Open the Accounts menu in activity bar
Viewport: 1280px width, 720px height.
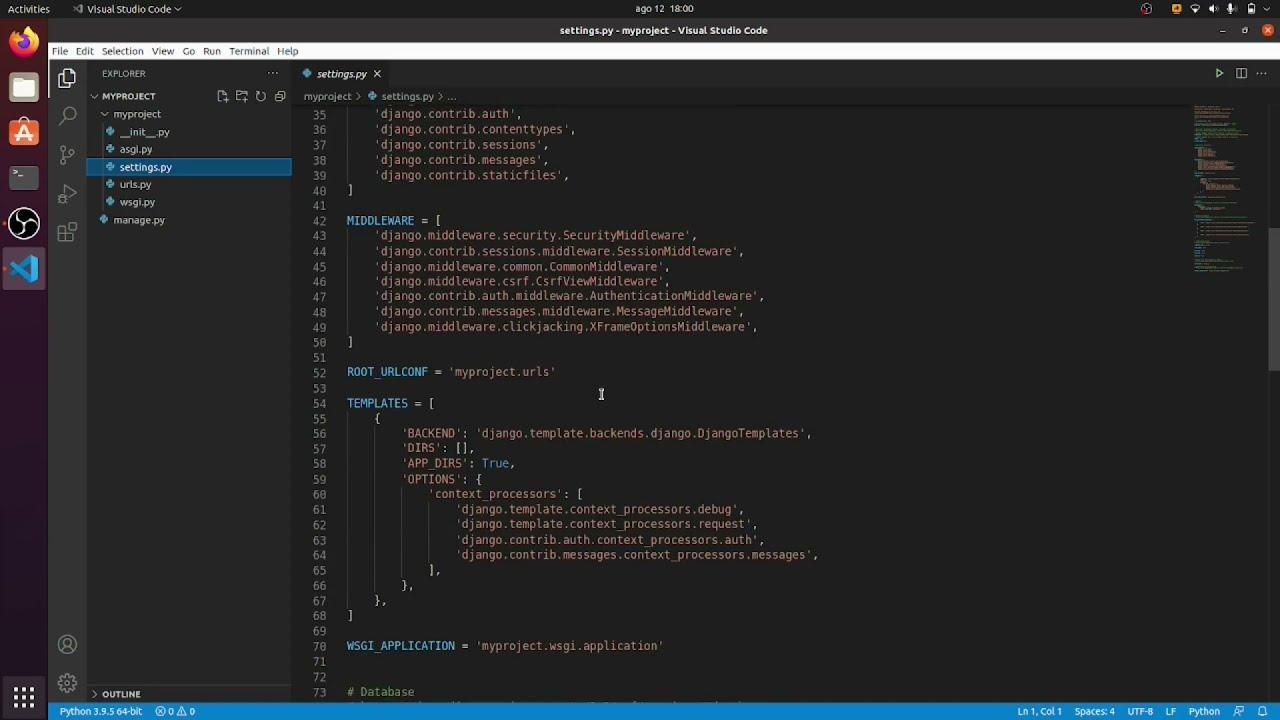pyautogui.click(x=67, y=645)
